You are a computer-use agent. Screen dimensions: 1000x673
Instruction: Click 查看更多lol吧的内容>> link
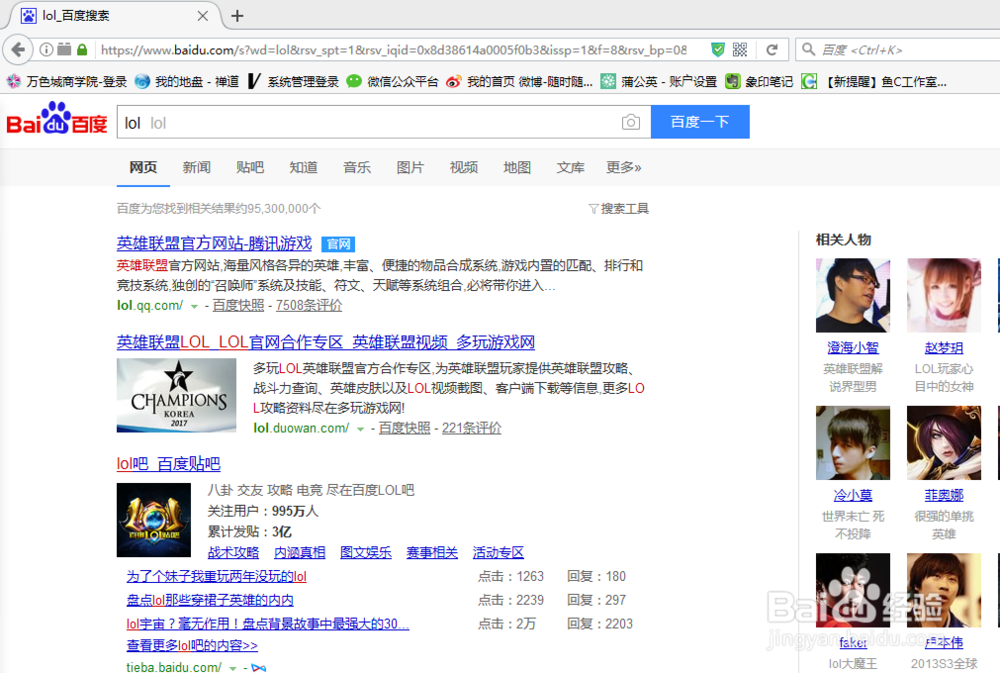coord(192,646)
